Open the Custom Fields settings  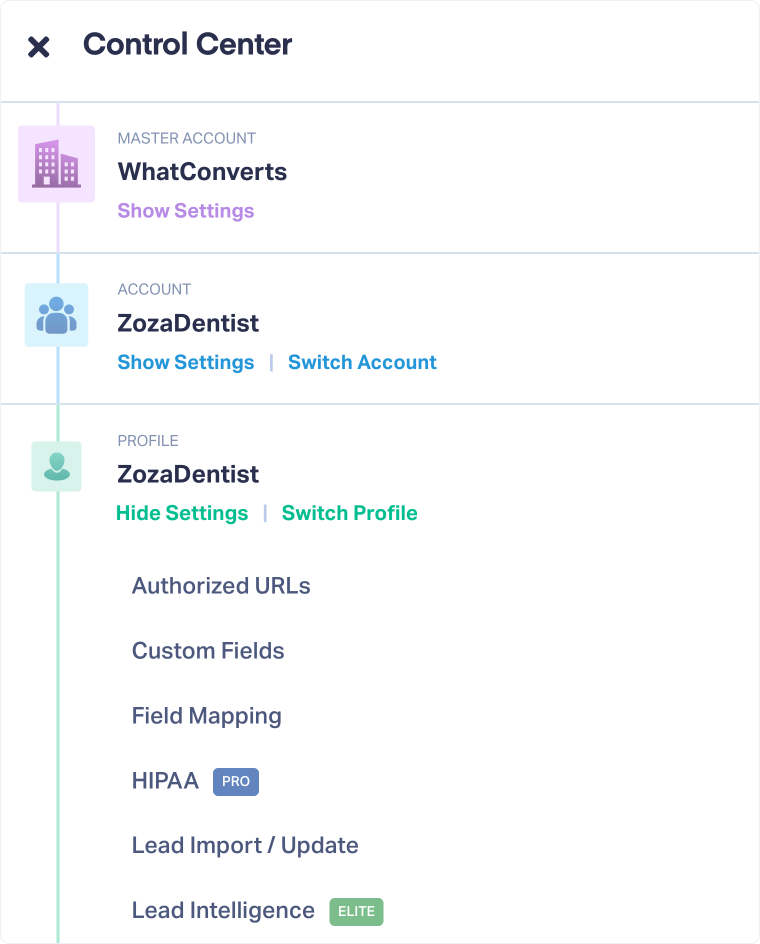(208, 651)
